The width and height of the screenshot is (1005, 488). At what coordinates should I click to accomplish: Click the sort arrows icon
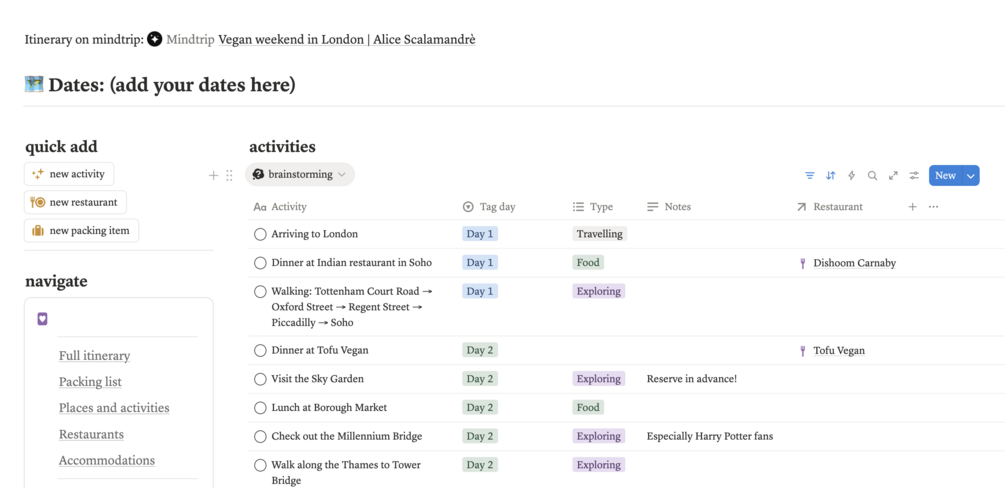pyautogui.click(x=830, y=175)
